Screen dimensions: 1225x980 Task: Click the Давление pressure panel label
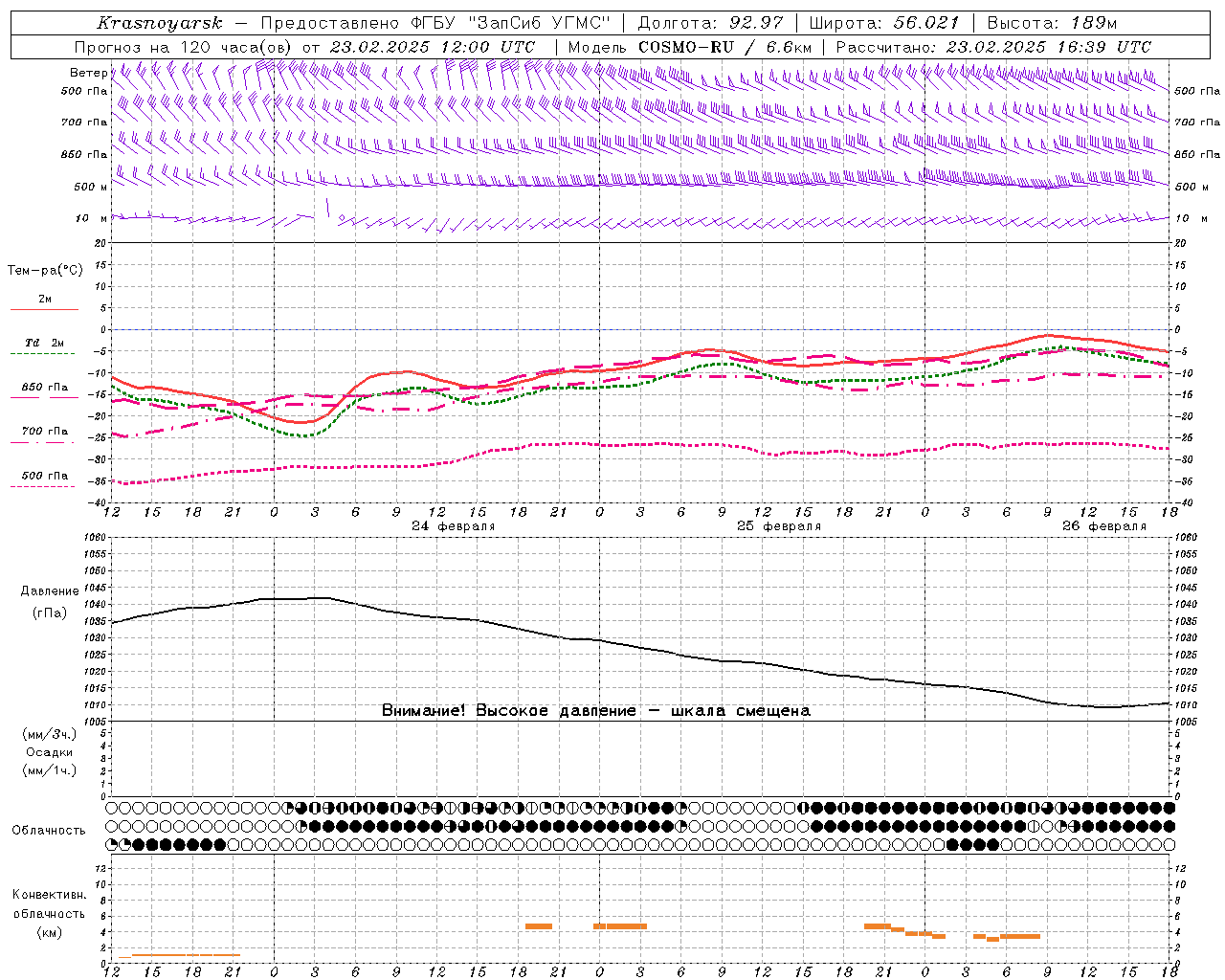[x=50, y=591]
